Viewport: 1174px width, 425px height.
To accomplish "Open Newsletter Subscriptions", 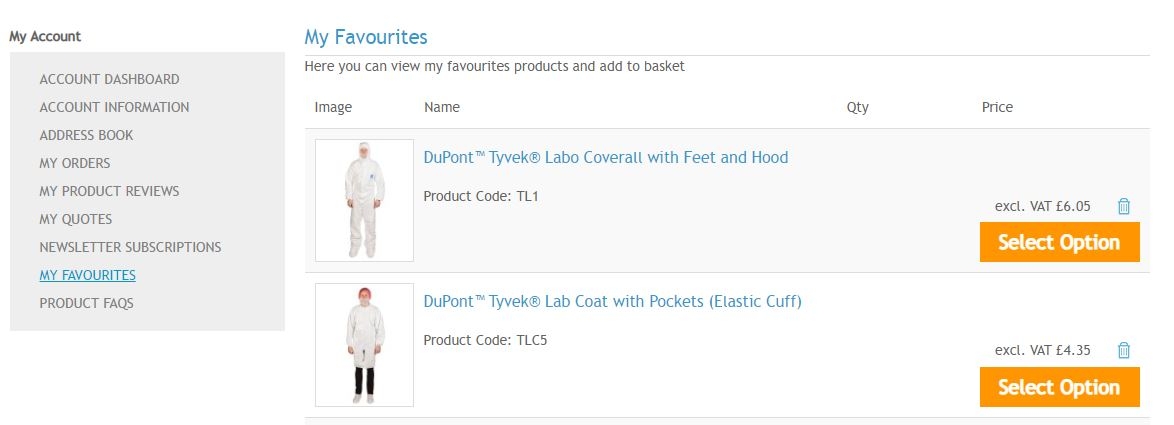I will tap(130, 247).
